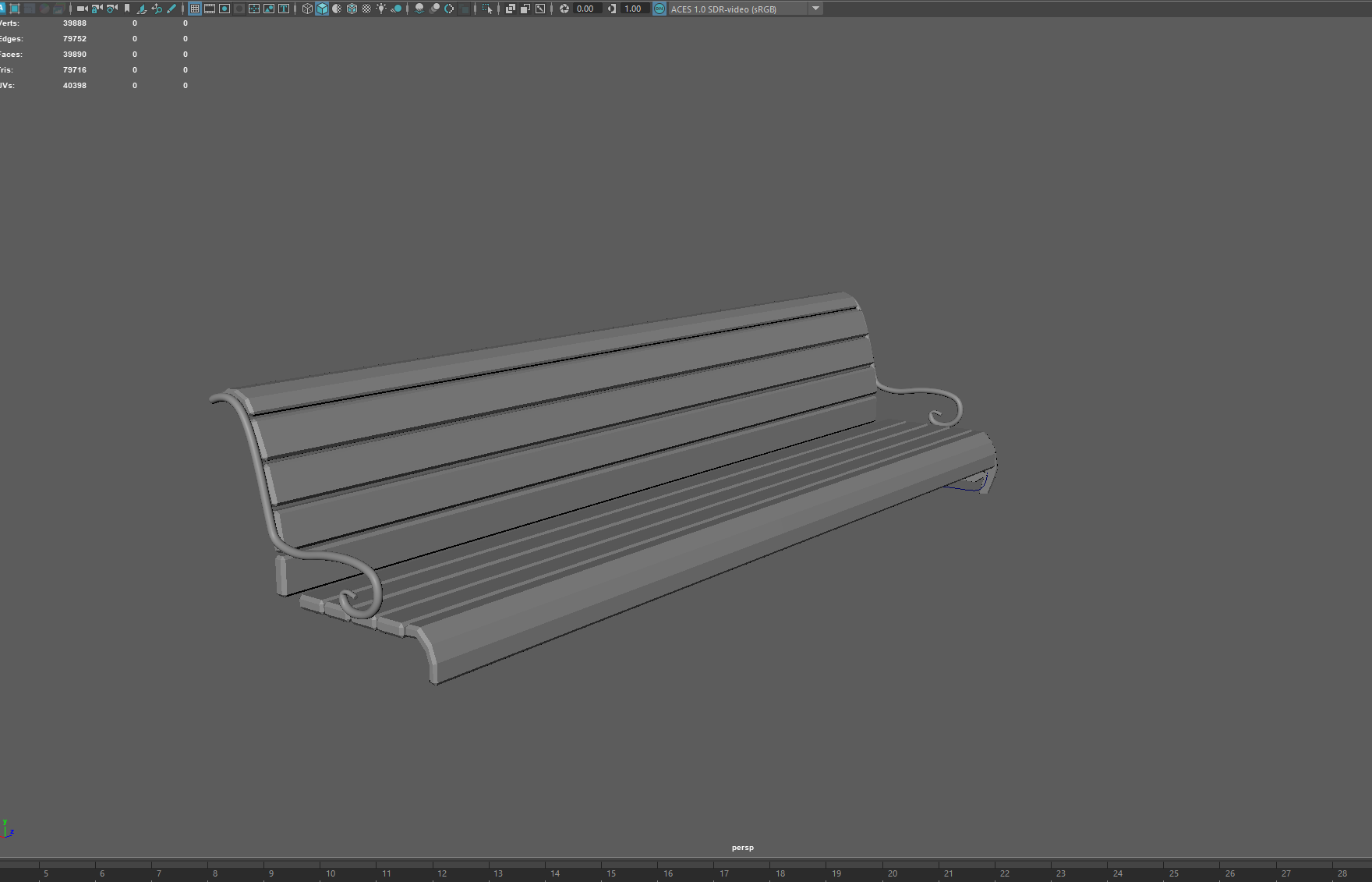
Task: Open Camera Attributes from panel toolbar
Action: point(112,9)
